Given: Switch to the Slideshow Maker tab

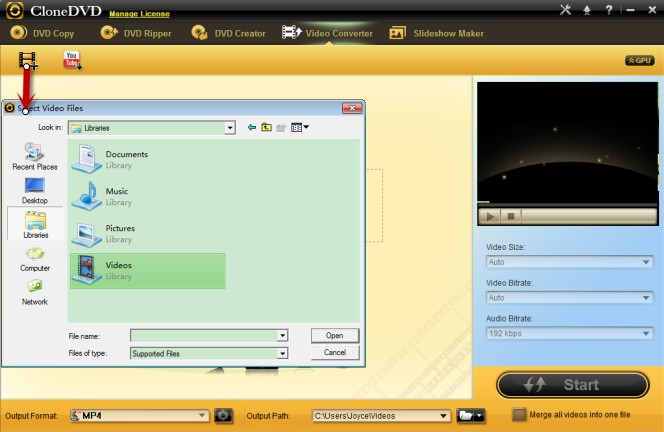Looking at the screenshot, I should pyautogui.click(x=437, y=33).
